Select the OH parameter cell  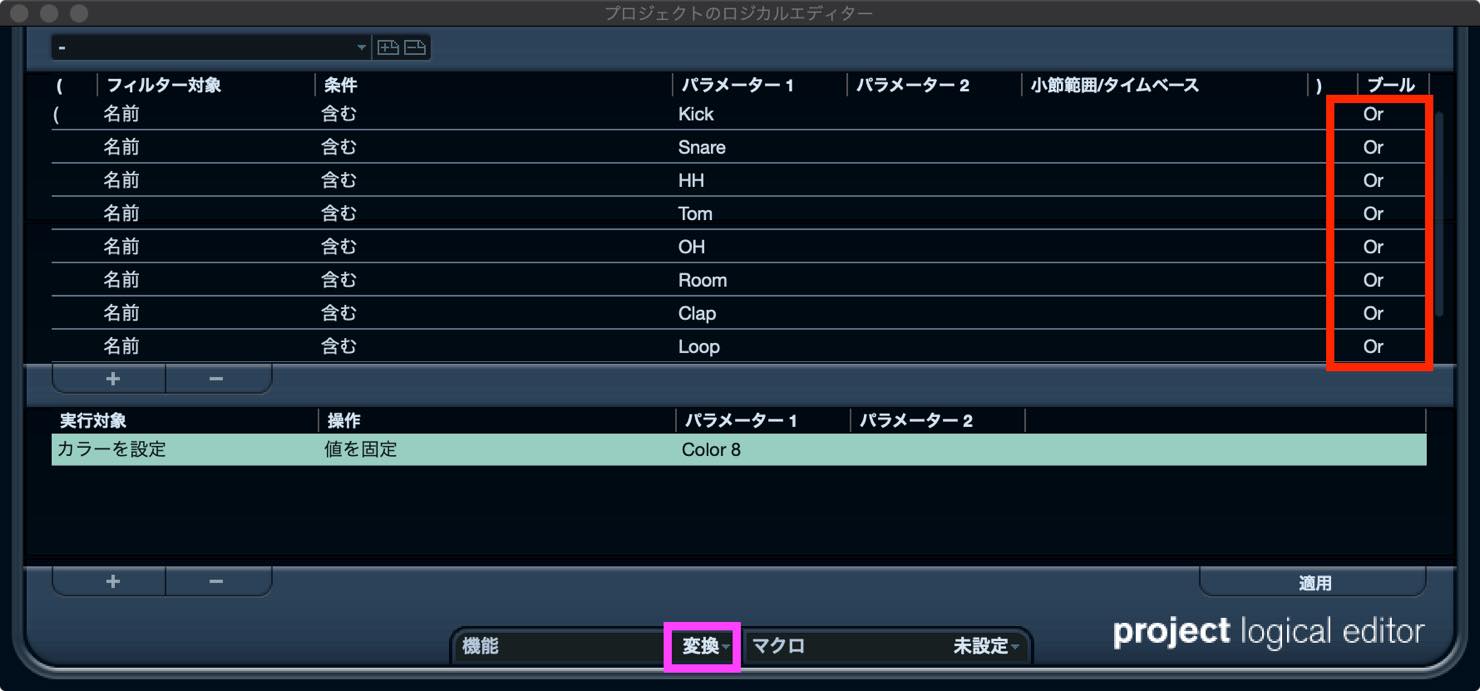(x=691, y=246)
